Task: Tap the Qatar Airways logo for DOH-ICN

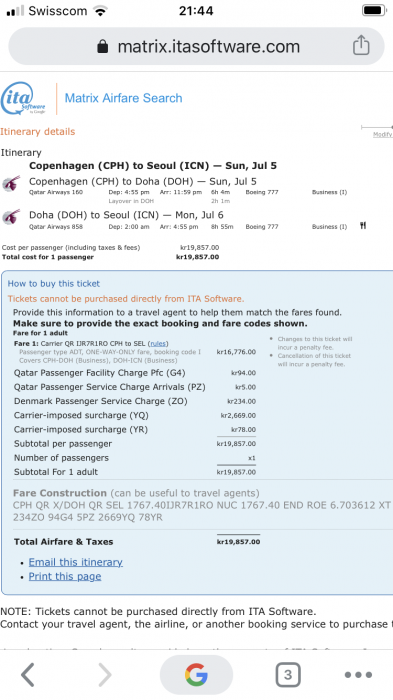Action: tap(11, 217)
